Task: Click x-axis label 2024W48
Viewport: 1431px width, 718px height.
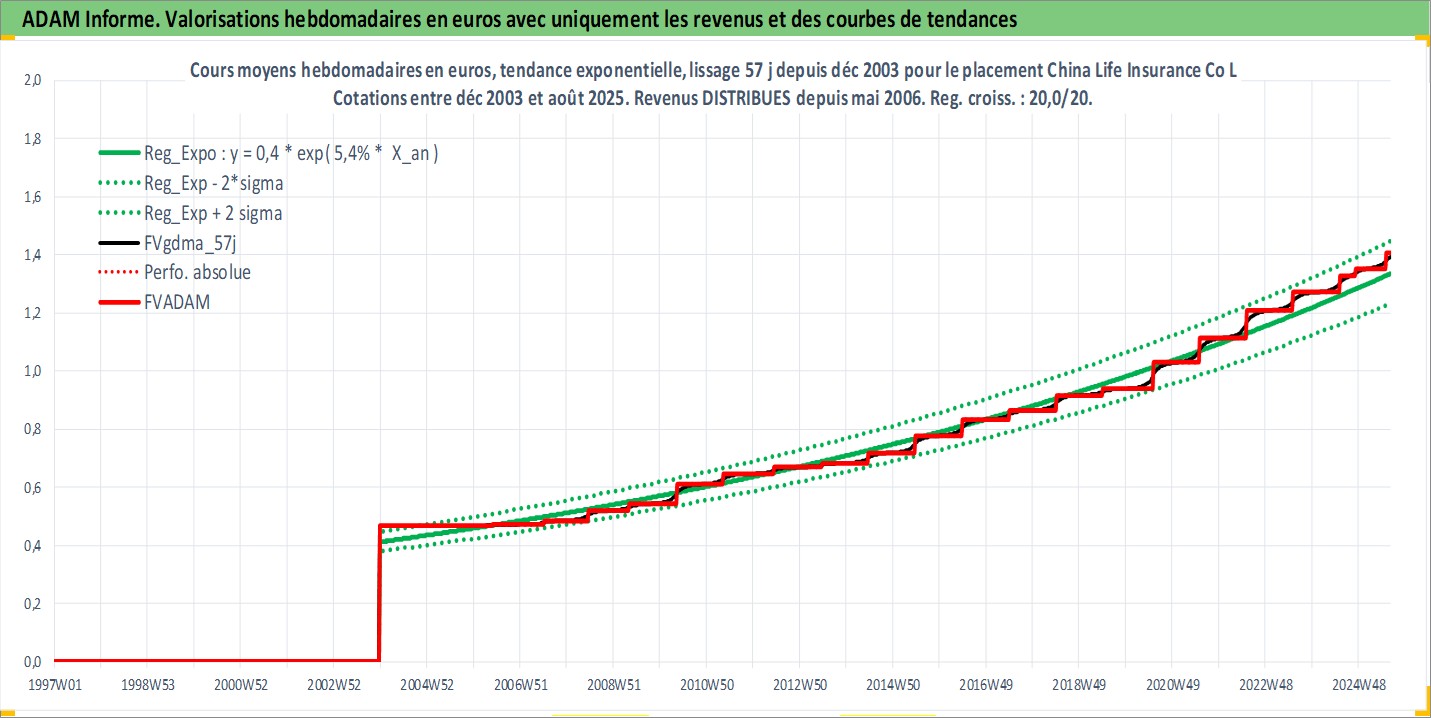Action: (x=1358, y=684)
